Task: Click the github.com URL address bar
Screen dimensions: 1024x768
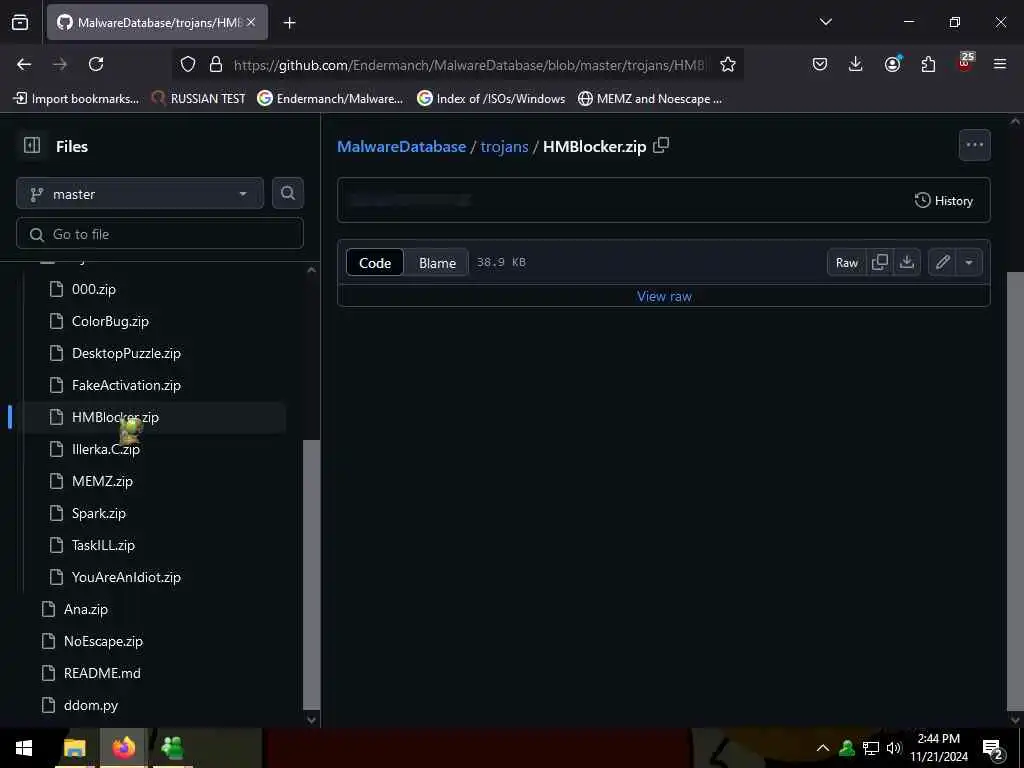Action: (469, 65)
